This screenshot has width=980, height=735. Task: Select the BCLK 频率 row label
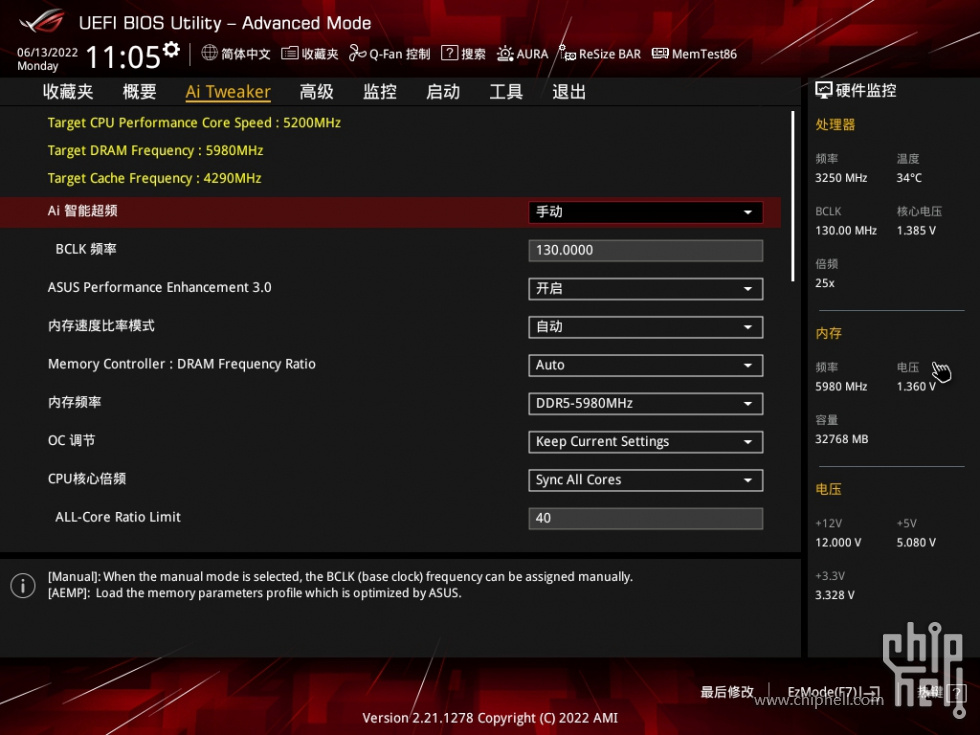tap(86, 249)
